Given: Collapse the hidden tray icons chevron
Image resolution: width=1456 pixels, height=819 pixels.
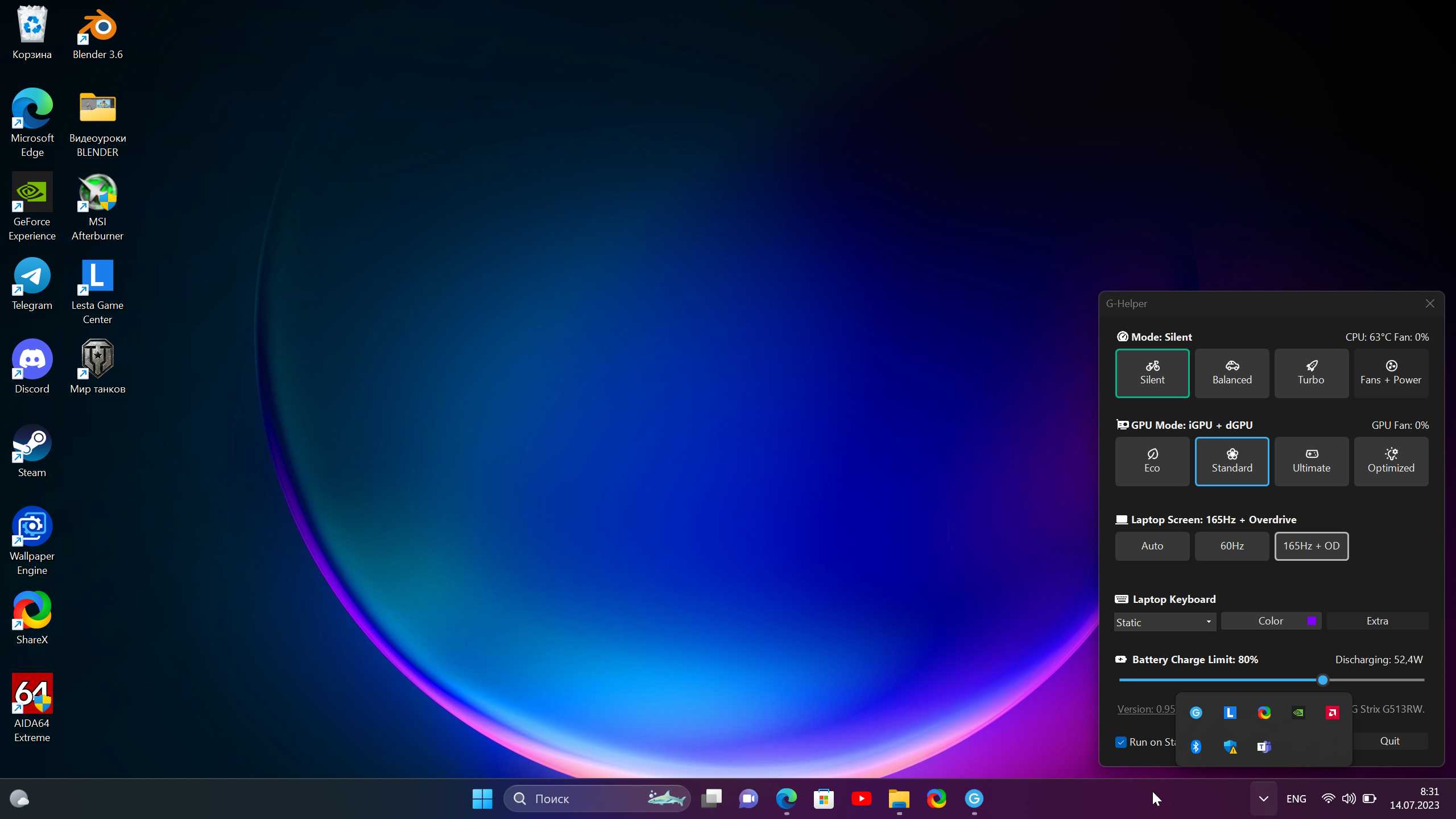Looking at the screenshot, I should [x=1263, y=799].
